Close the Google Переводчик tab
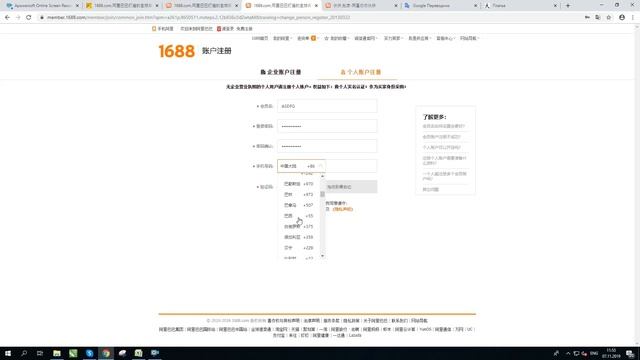The width and height of the screenshot is (640, 360). pos(475,6)
